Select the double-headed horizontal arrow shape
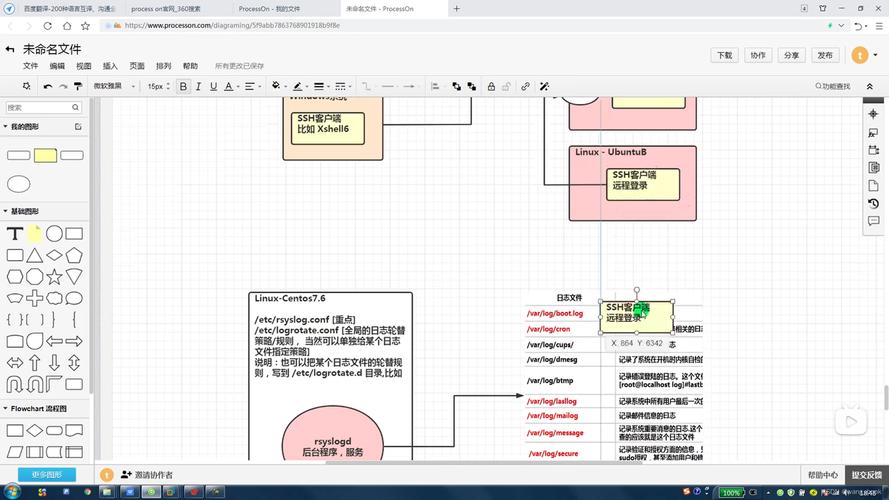Viewport: 889px width, 500px height. [x=15, y=363]
